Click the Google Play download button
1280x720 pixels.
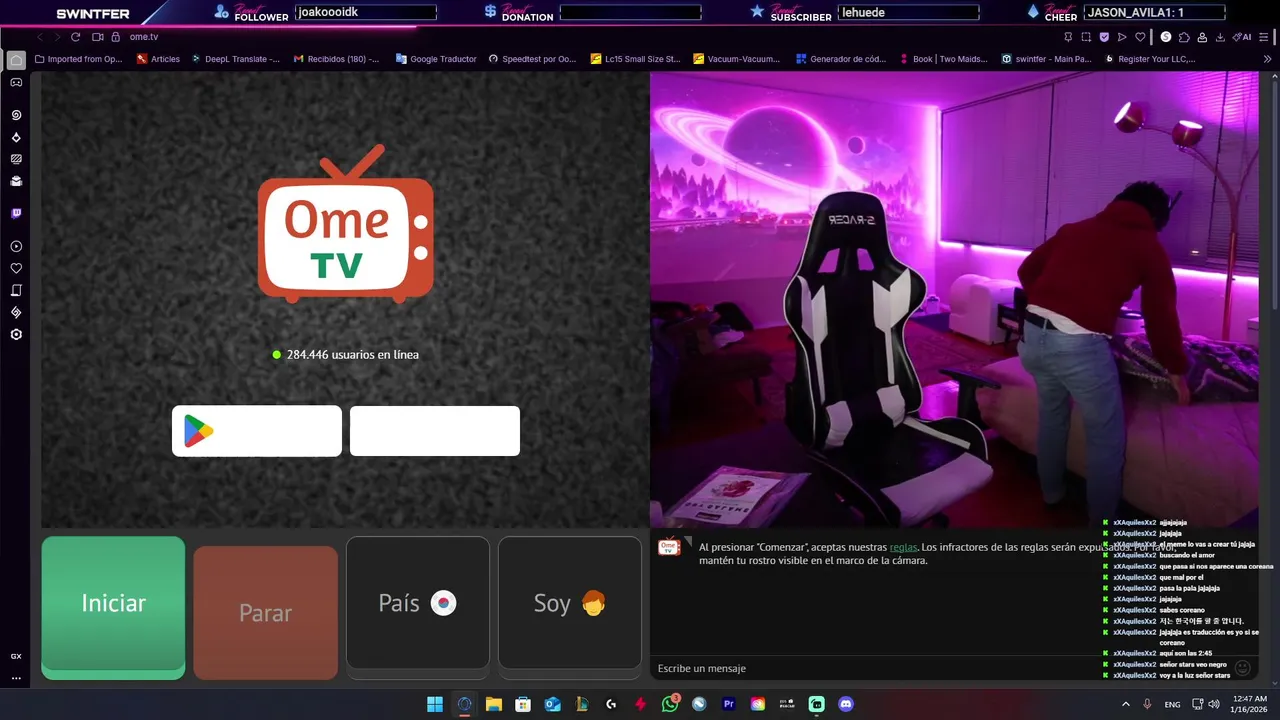tap(257, 431)
